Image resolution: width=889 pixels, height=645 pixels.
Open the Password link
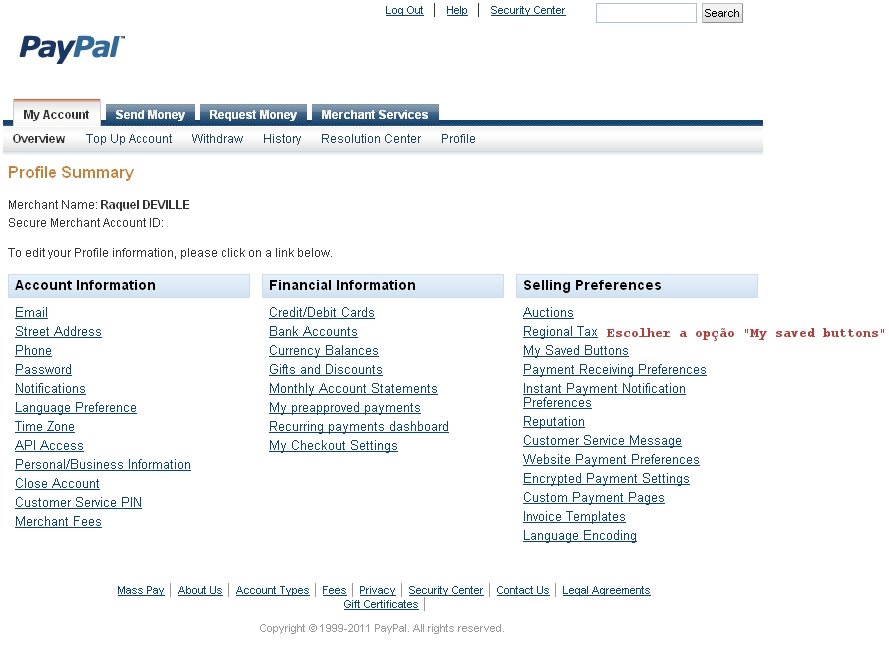(x=43, y=370)
